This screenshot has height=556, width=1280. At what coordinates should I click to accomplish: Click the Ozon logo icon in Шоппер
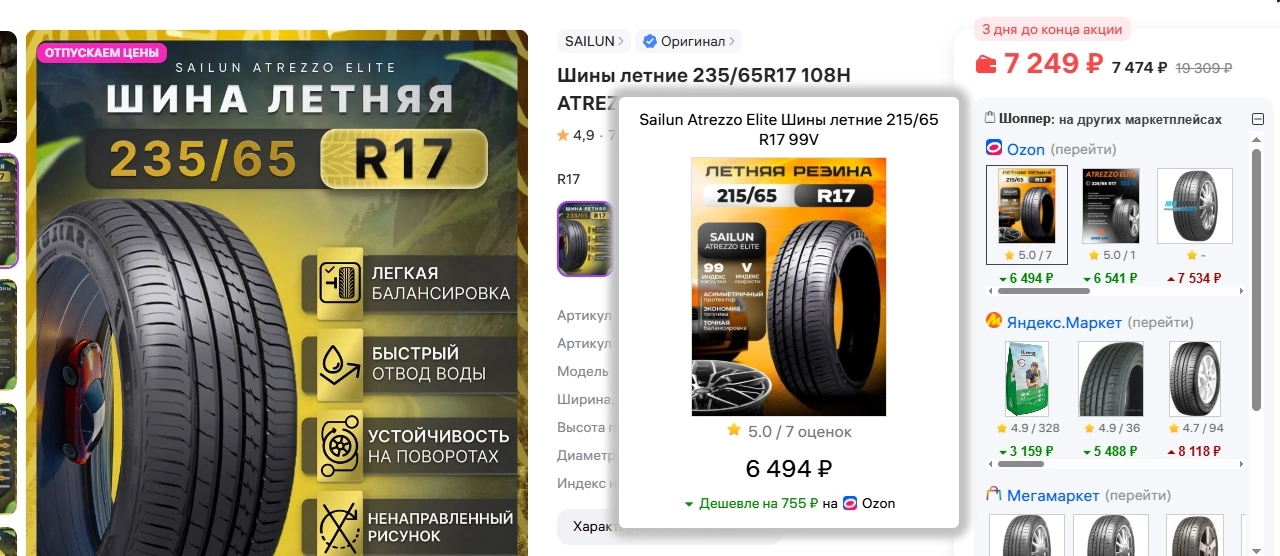(994, 148)
